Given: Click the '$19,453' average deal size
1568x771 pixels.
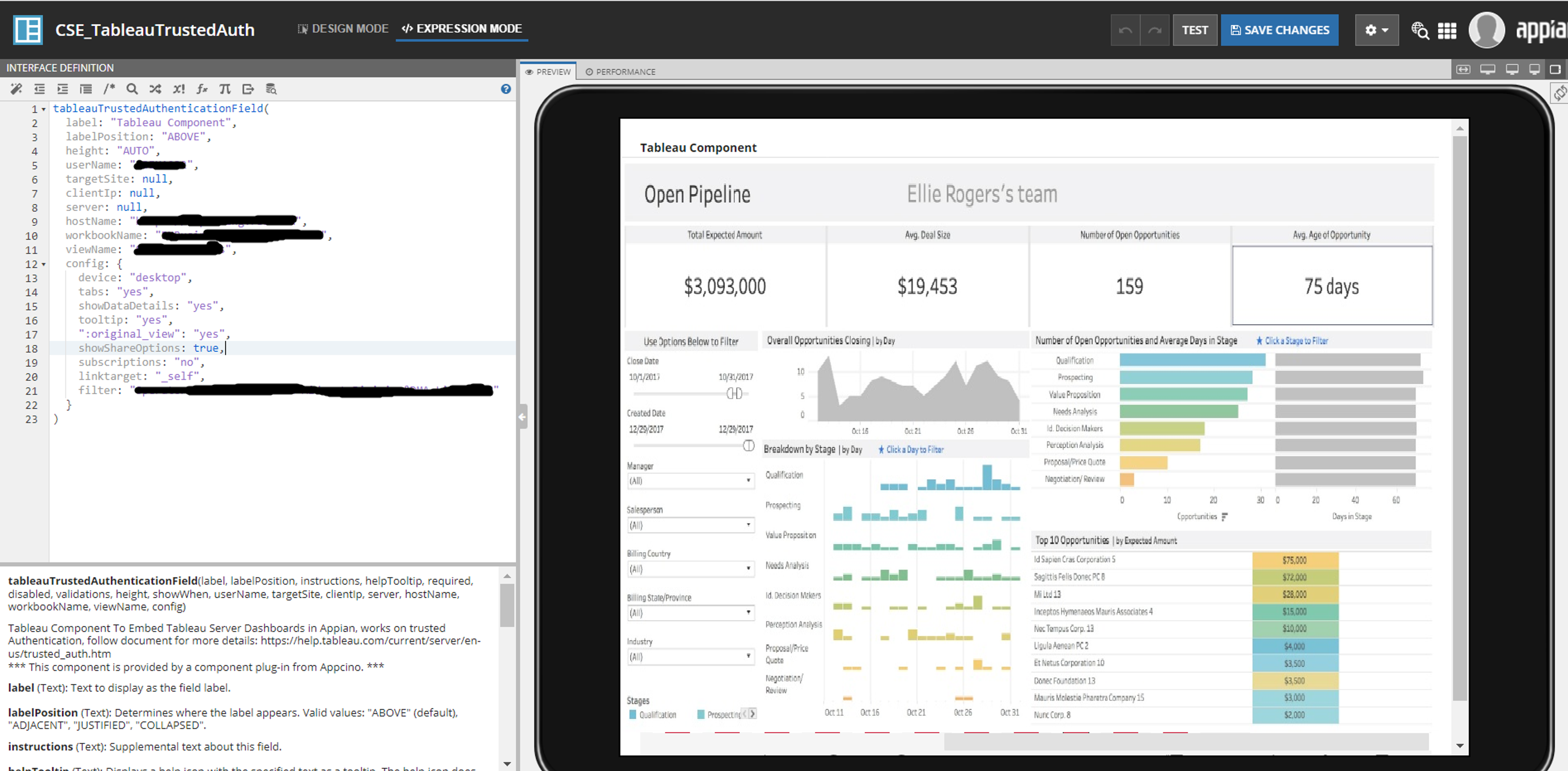Looking at the screenshot, I should coord(927,286).
